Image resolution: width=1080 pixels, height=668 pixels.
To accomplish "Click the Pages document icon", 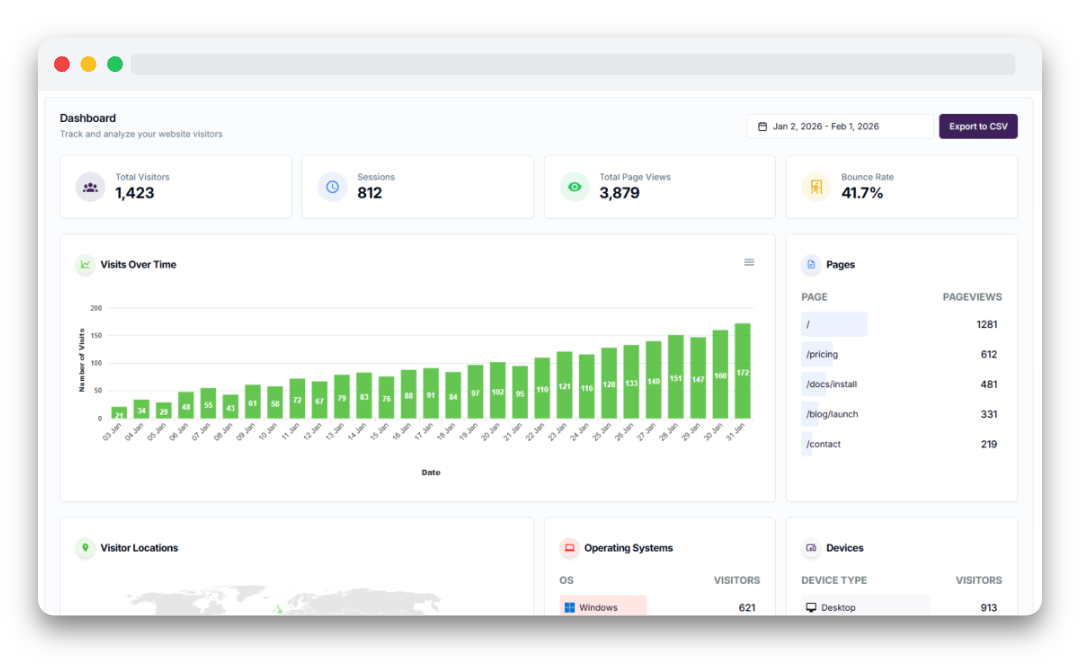I will click(811, 264).
